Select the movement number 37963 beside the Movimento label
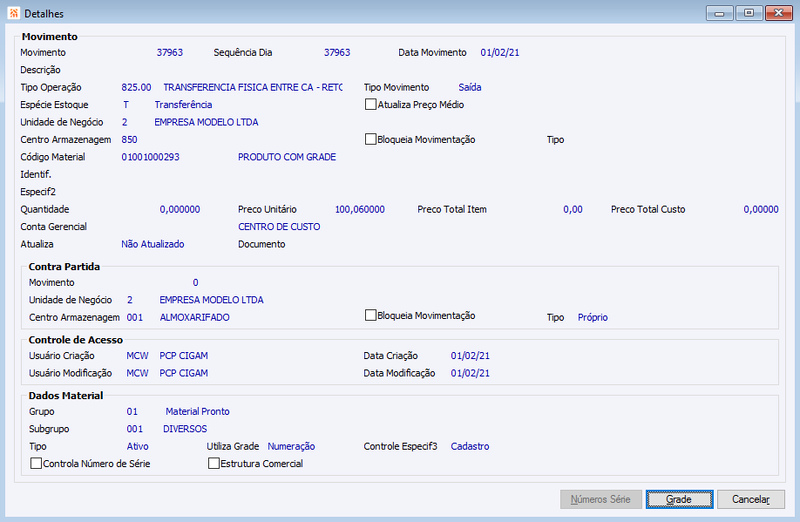The image size is (800, 522). [169, 53]
